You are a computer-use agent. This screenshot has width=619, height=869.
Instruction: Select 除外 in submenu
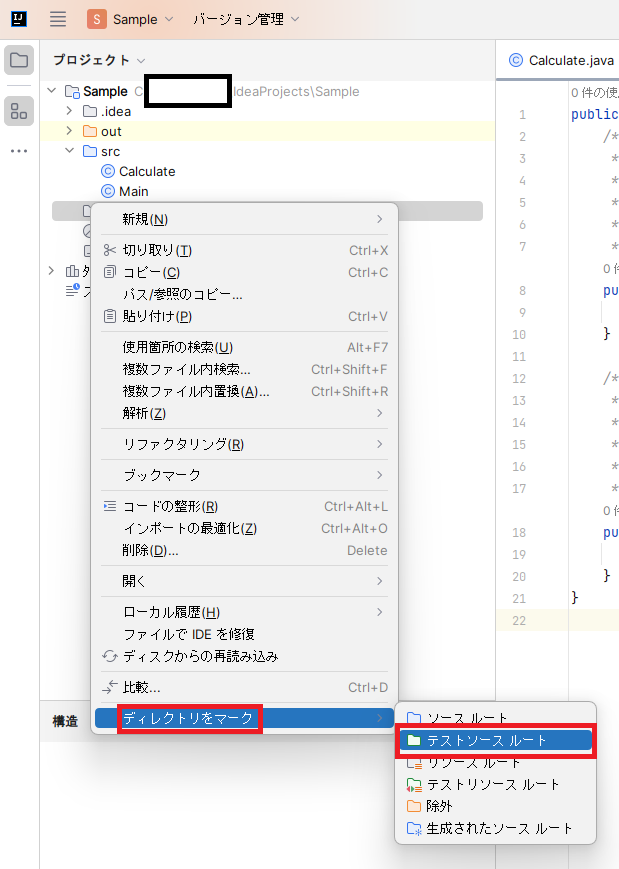(x=495, y=806)
